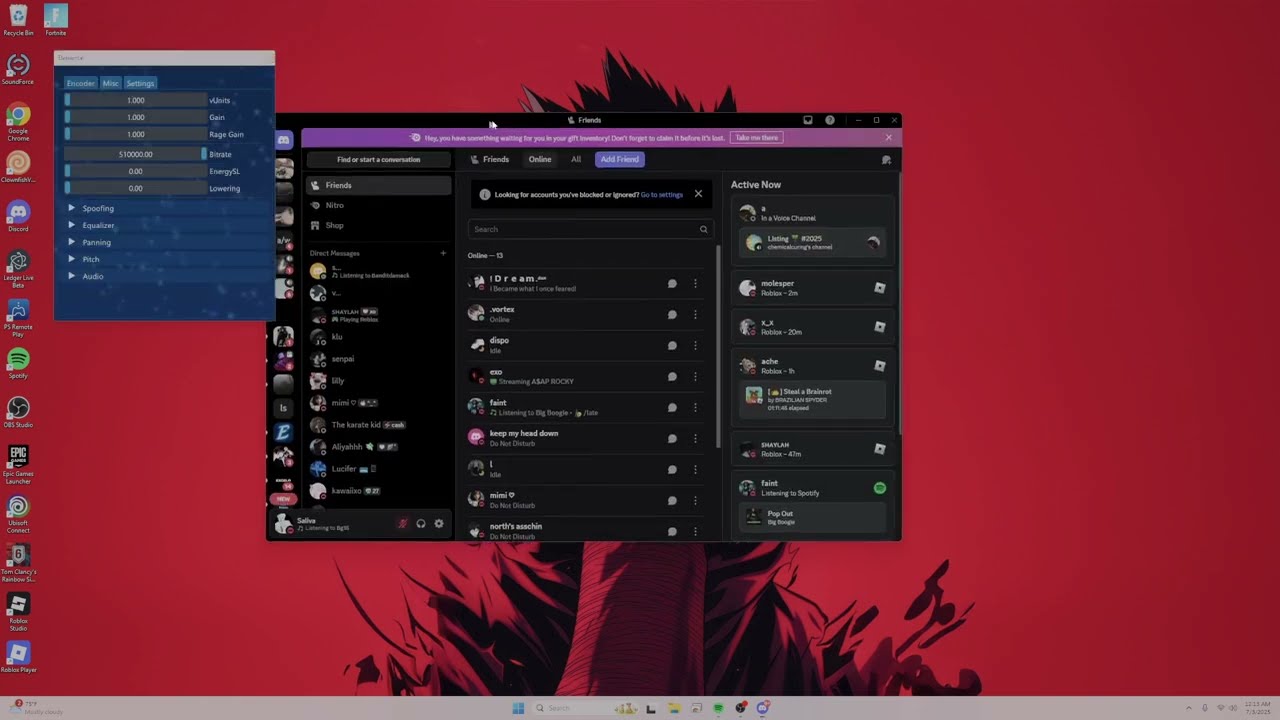The width and height of the screenshot is (1280, 720).
Task: Open OBS Studio desktop shortcut
Action: click(18, 412)
